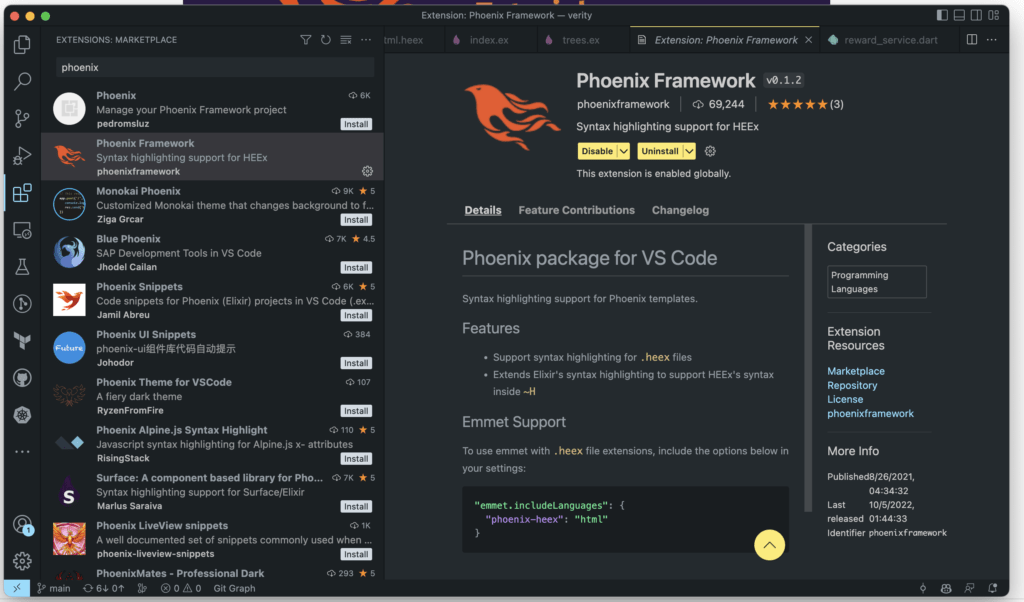The image size is (1024, 602).
Task: Open the Kubernetes helm wheel icon
Action: [x=22, y=415]
